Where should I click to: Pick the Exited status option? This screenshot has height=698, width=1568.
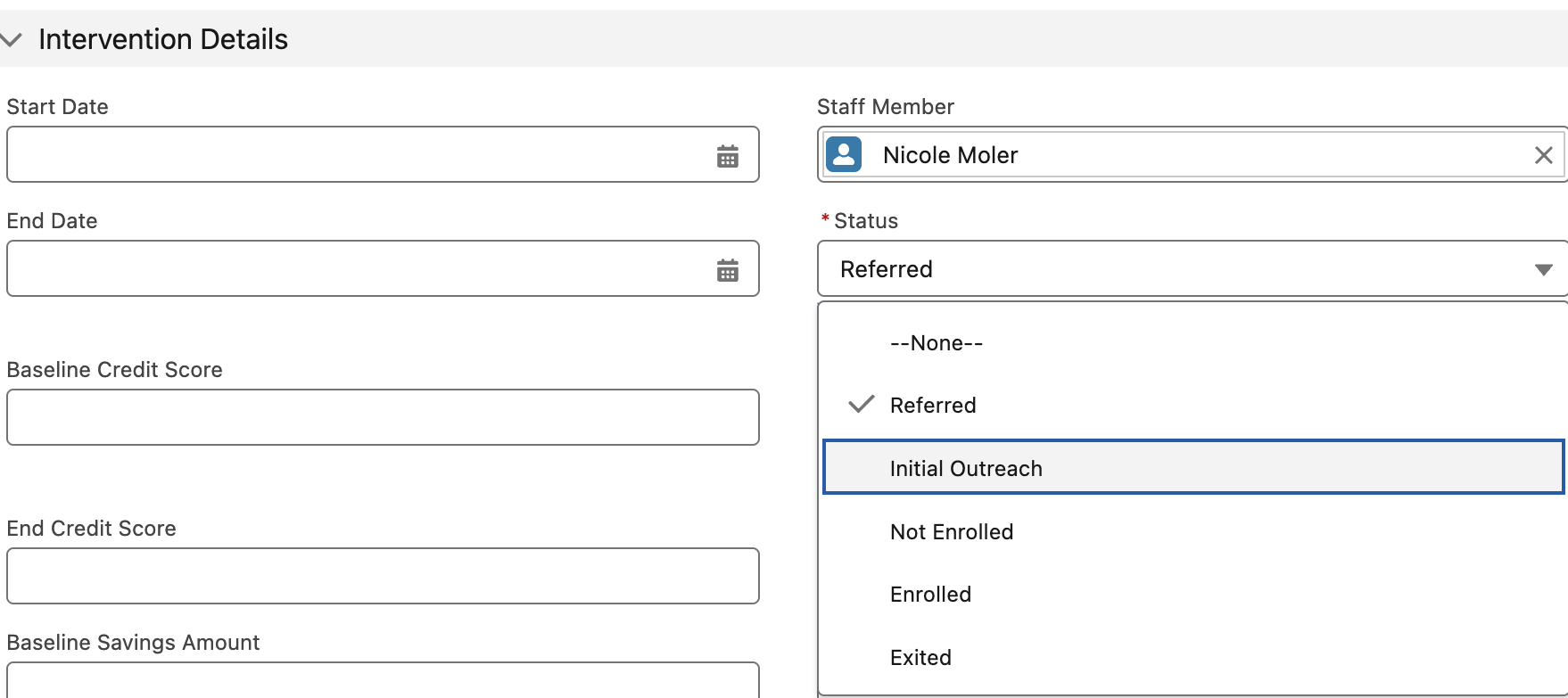[x=1193, y=658]
